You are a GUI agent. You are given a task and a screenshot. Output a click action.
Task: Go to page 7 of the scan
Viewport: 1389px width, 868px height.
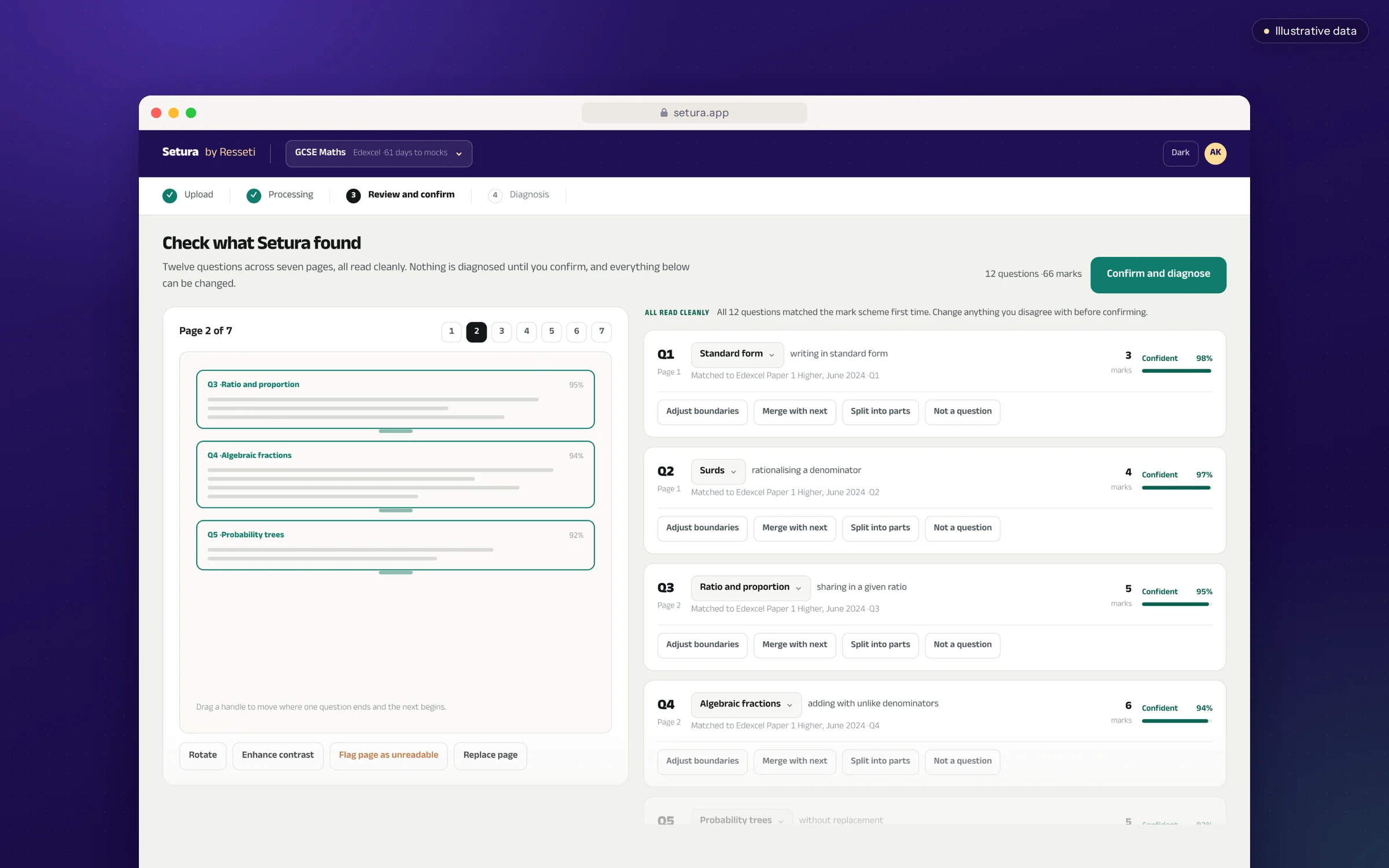tap(601, 332)
